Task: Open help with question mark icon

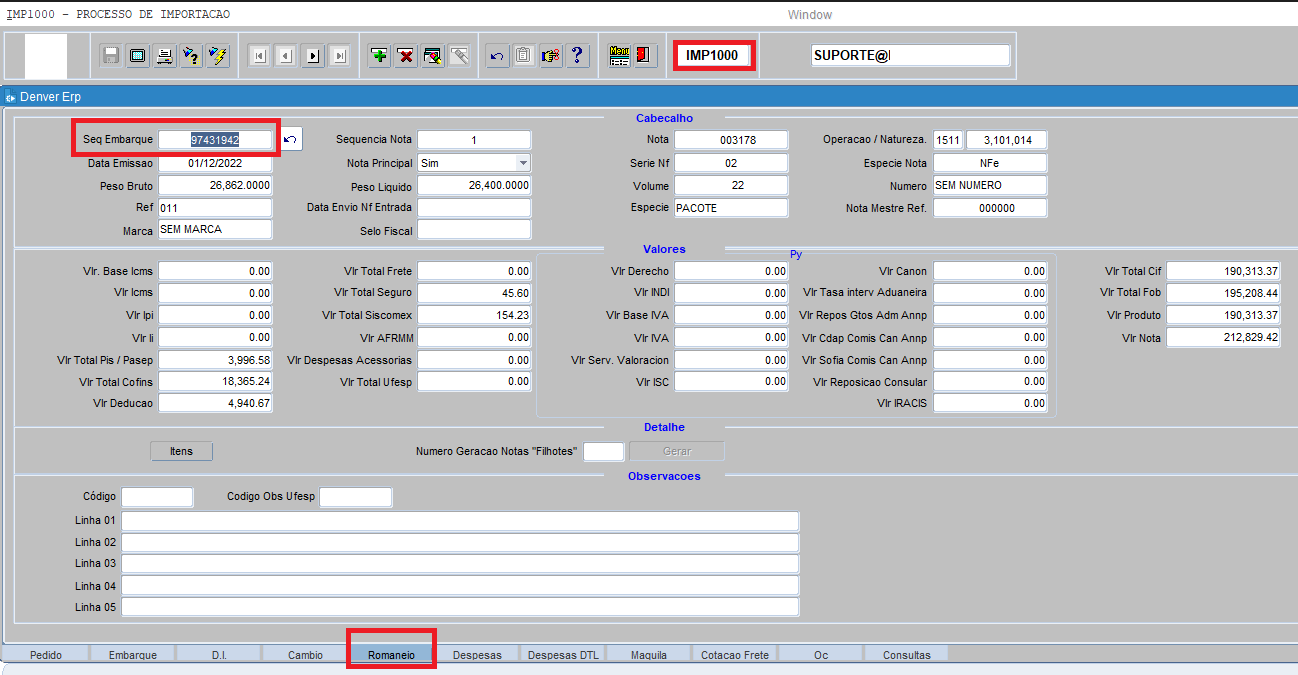Action: pyautogui.click(x=578, y=56)
